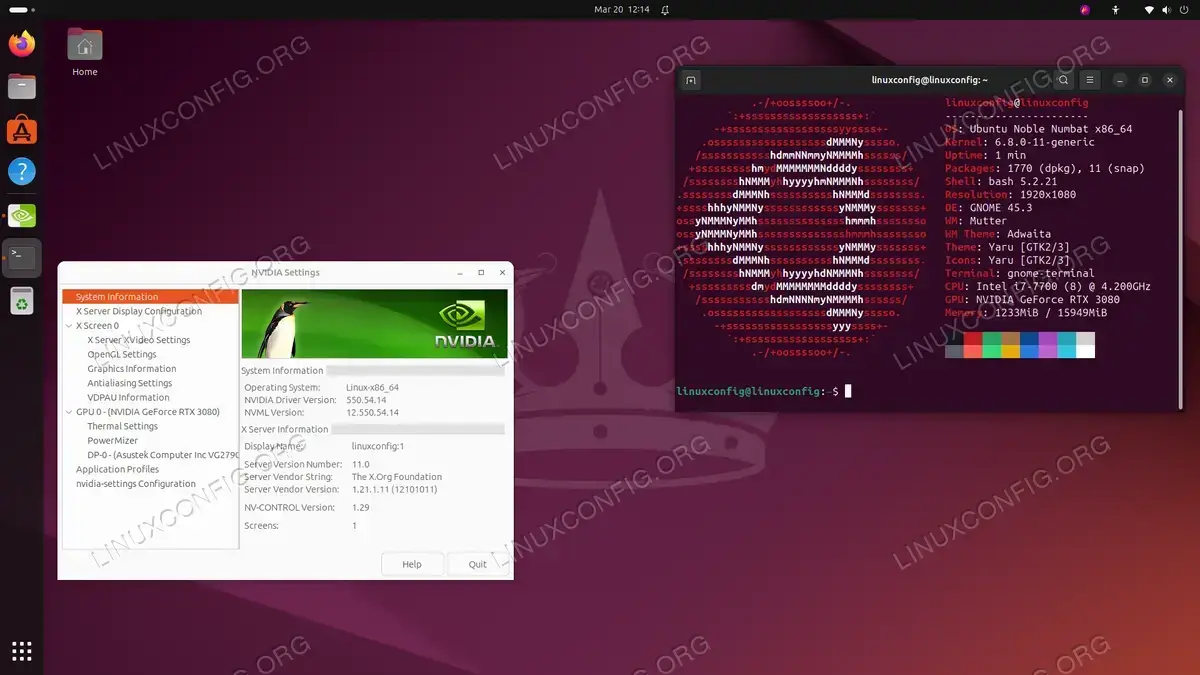
Task: Open system menu with network and volume icons
Action: pos(1166,9)
